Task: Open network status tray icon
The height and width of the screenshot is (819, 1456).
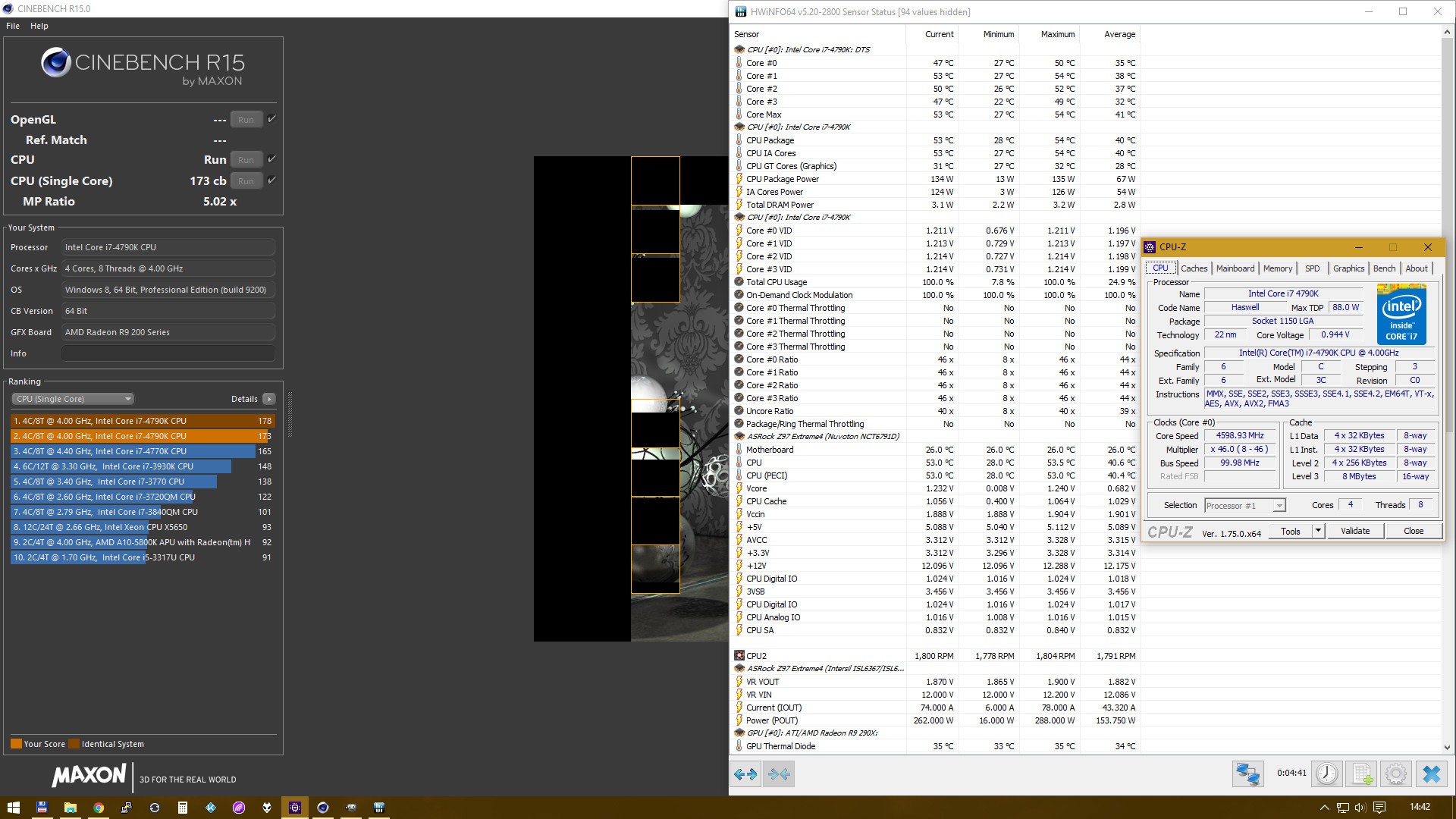Action: [1342, 808]
